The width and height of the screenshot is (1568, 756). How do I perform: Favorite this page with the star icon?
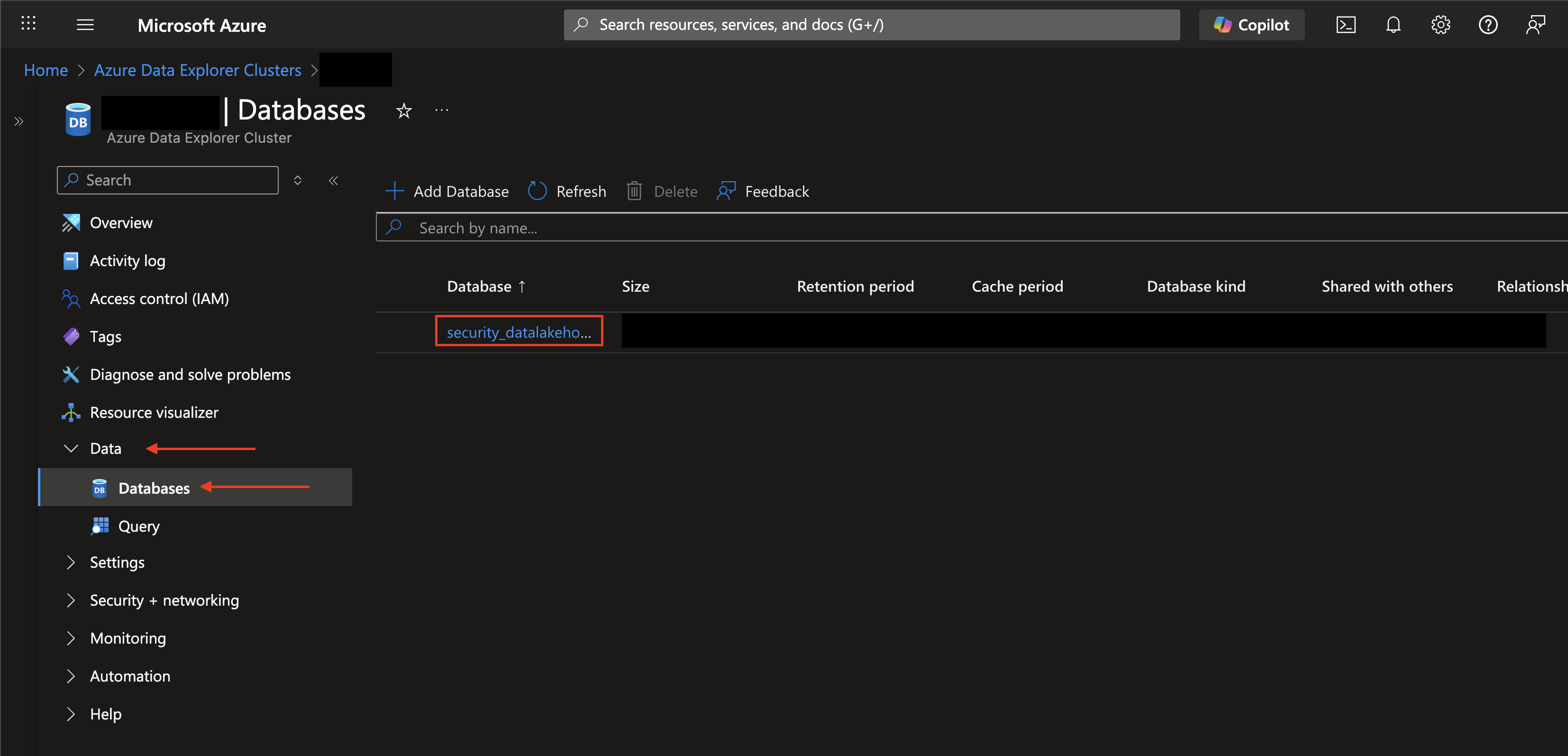point(403,111)
